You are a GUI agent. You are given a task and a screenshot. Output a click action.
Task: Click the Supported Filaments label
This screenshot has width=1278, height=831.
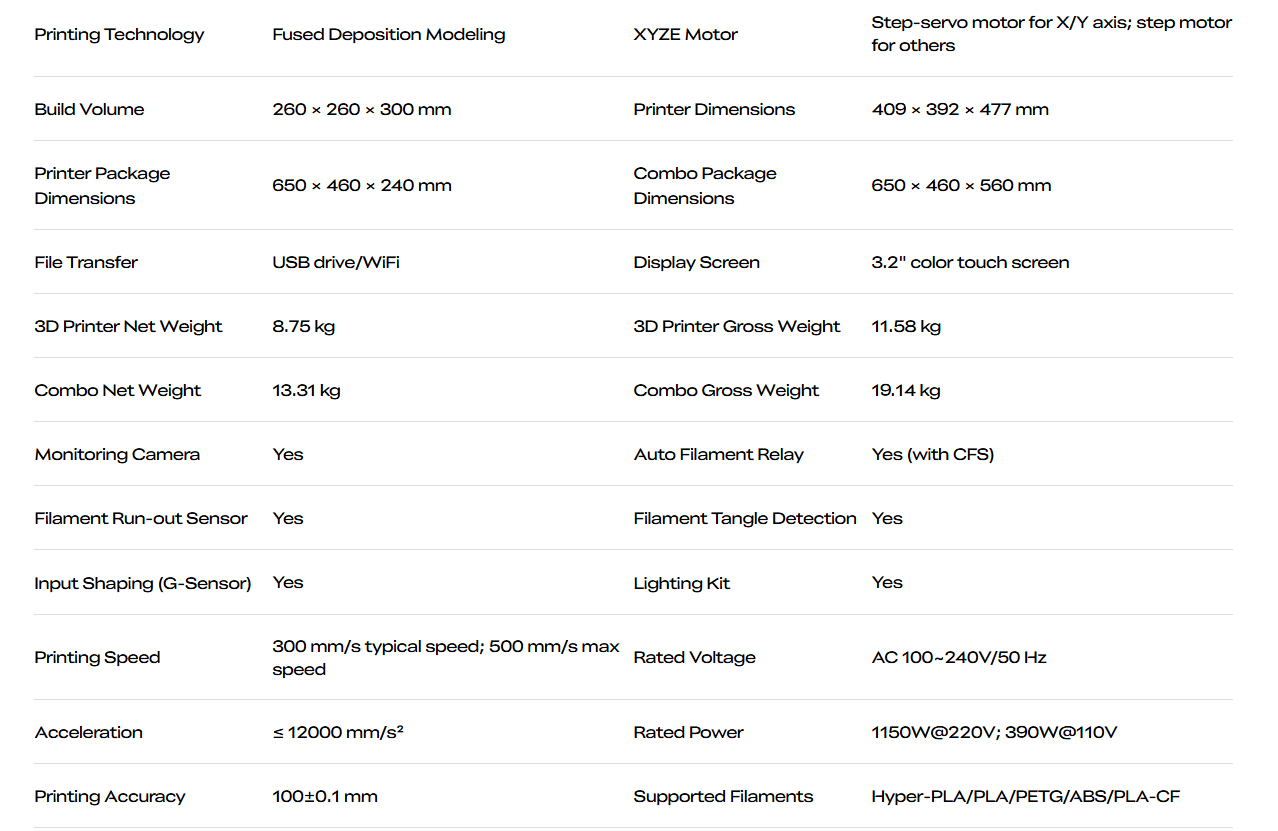tap(723, 797)
